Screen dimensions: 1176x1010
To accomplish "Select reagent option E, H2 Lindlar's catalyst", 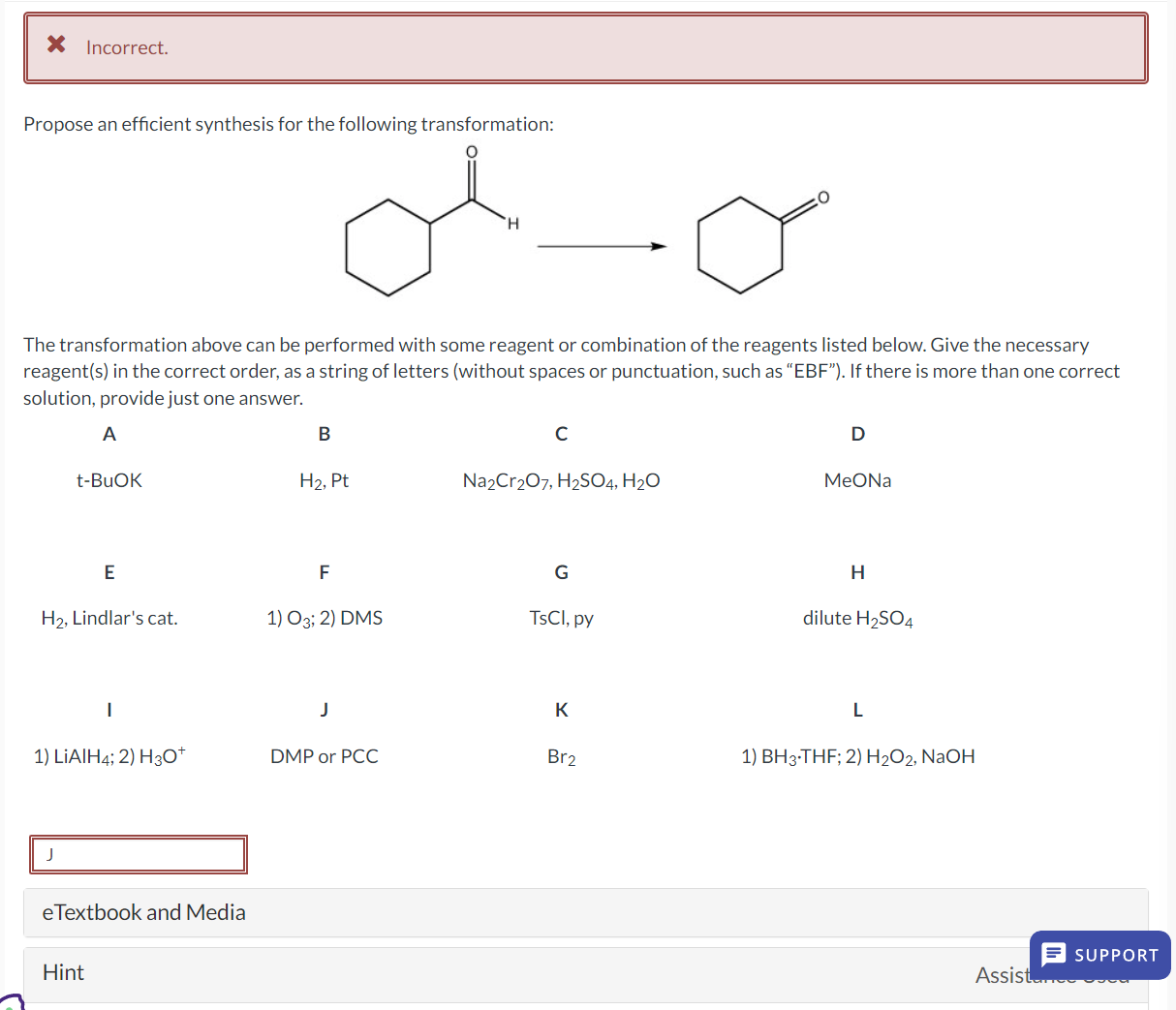I will click(109, 618).
